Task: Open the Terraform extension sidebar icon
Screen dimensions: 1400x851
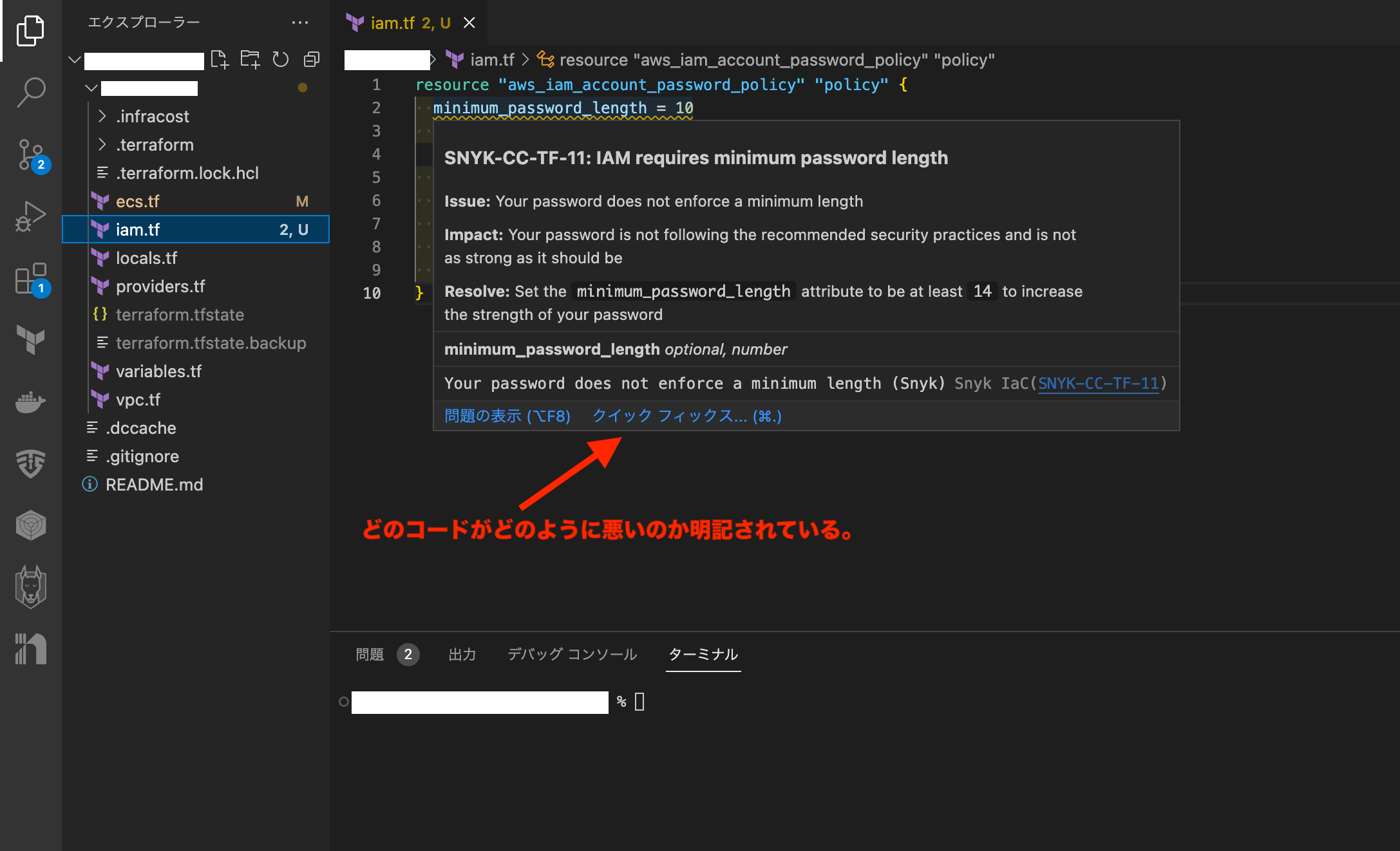Action: pos(30,339)
